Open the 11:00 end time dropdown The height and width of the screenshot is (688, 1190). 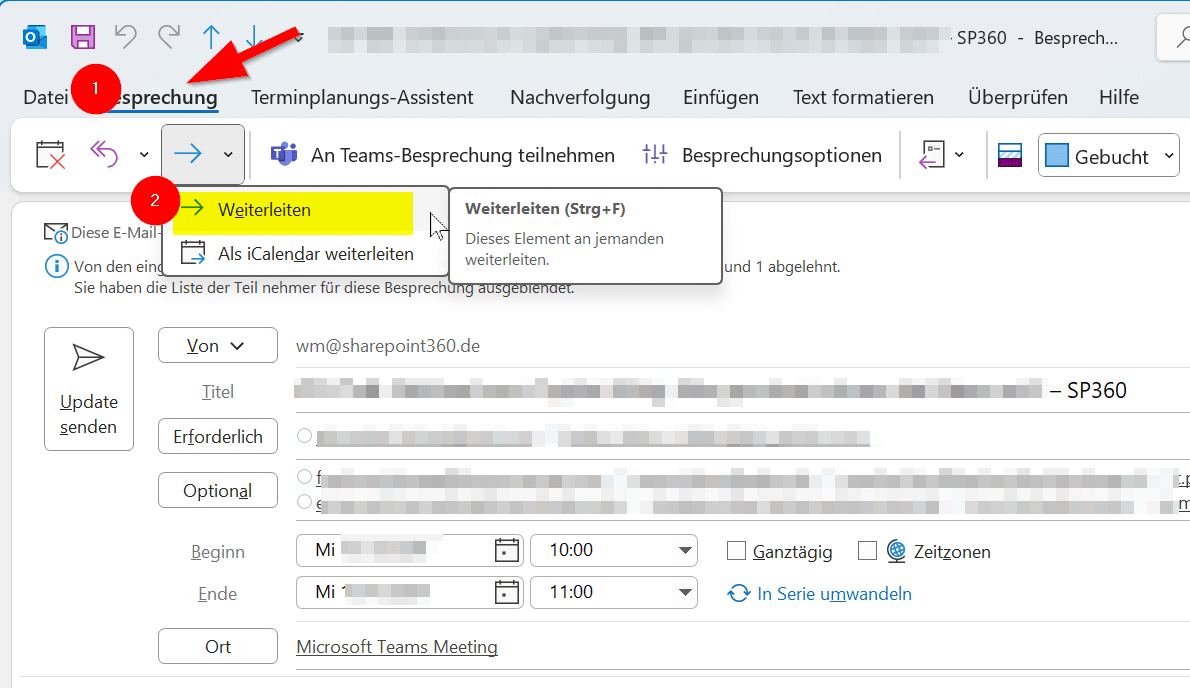pos(685,592)
